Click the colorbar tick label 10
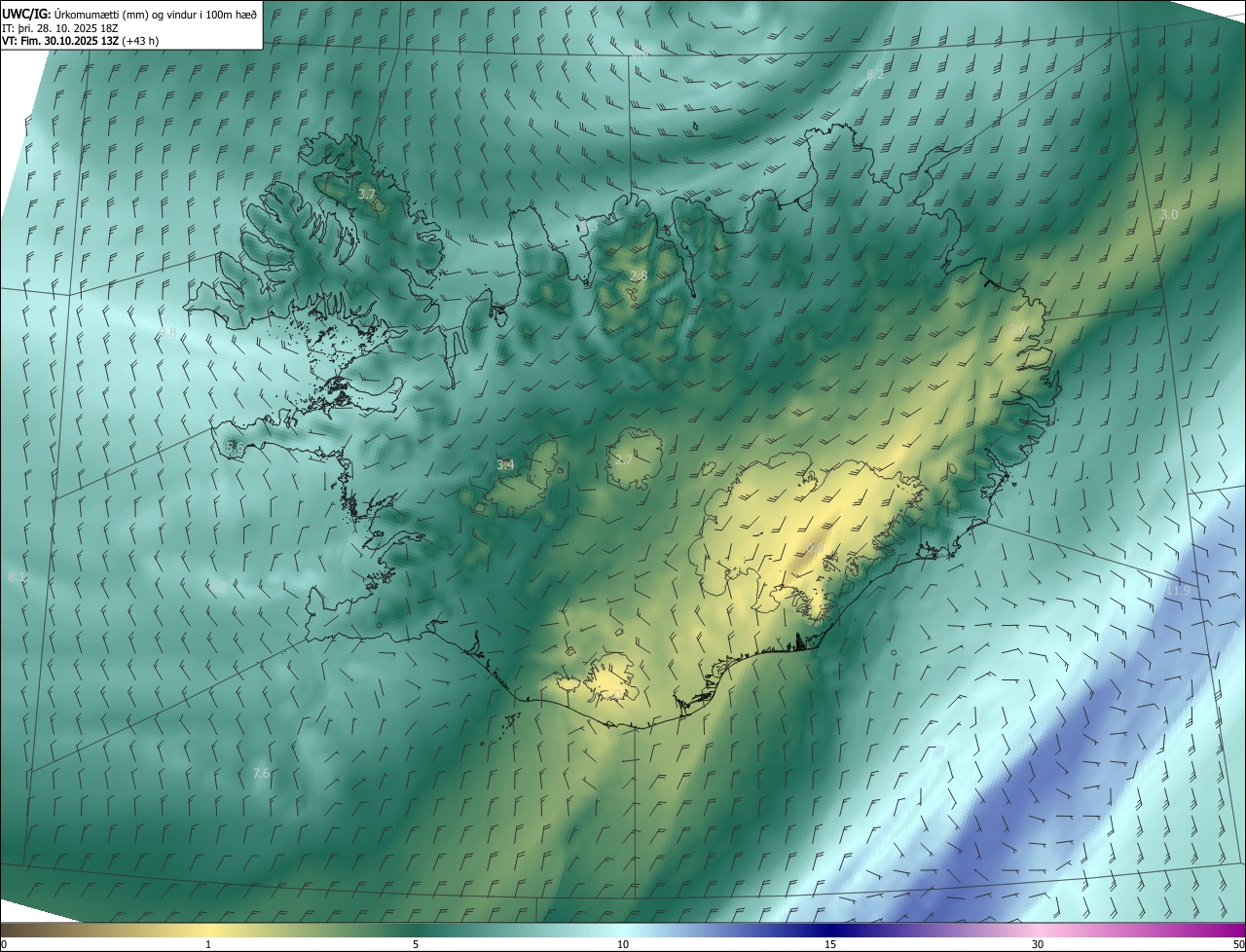This screenshot has height=952, width=1246. click(623, 945)
